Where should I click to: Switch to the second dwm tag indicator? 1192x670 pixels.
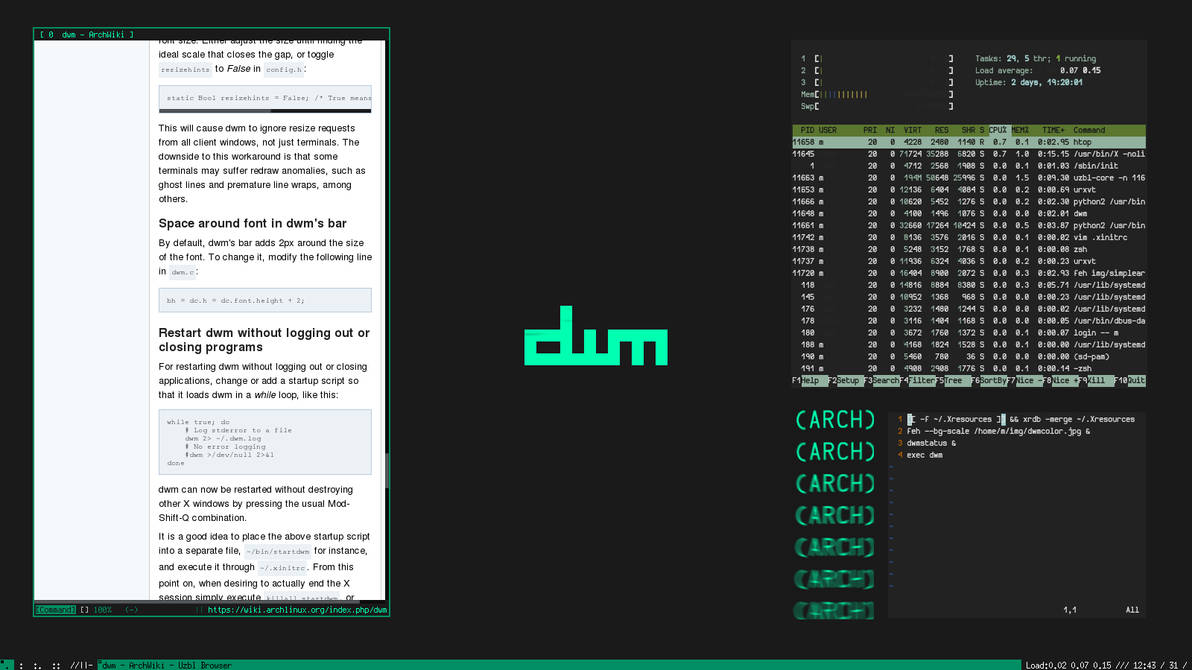(x=21, y=665)
